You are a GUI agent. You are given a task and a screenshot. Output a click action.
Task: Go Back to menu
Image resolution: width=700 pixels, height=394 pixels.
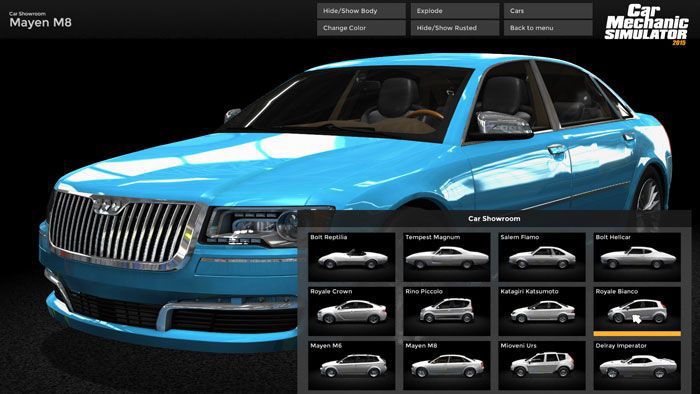pyautogui.click(x=548, y=28)
